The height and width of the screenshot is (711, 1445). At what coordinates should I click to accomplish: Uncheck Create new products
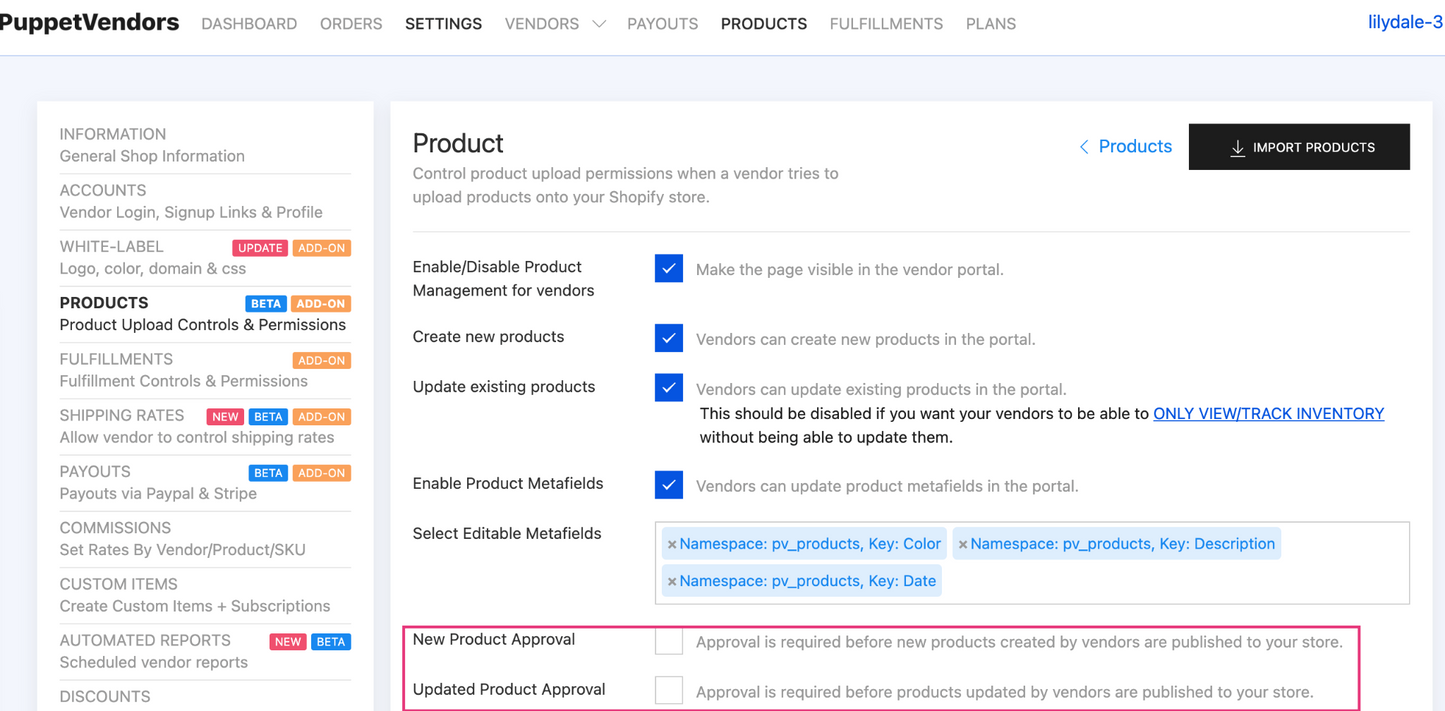[x=669, y=338]
